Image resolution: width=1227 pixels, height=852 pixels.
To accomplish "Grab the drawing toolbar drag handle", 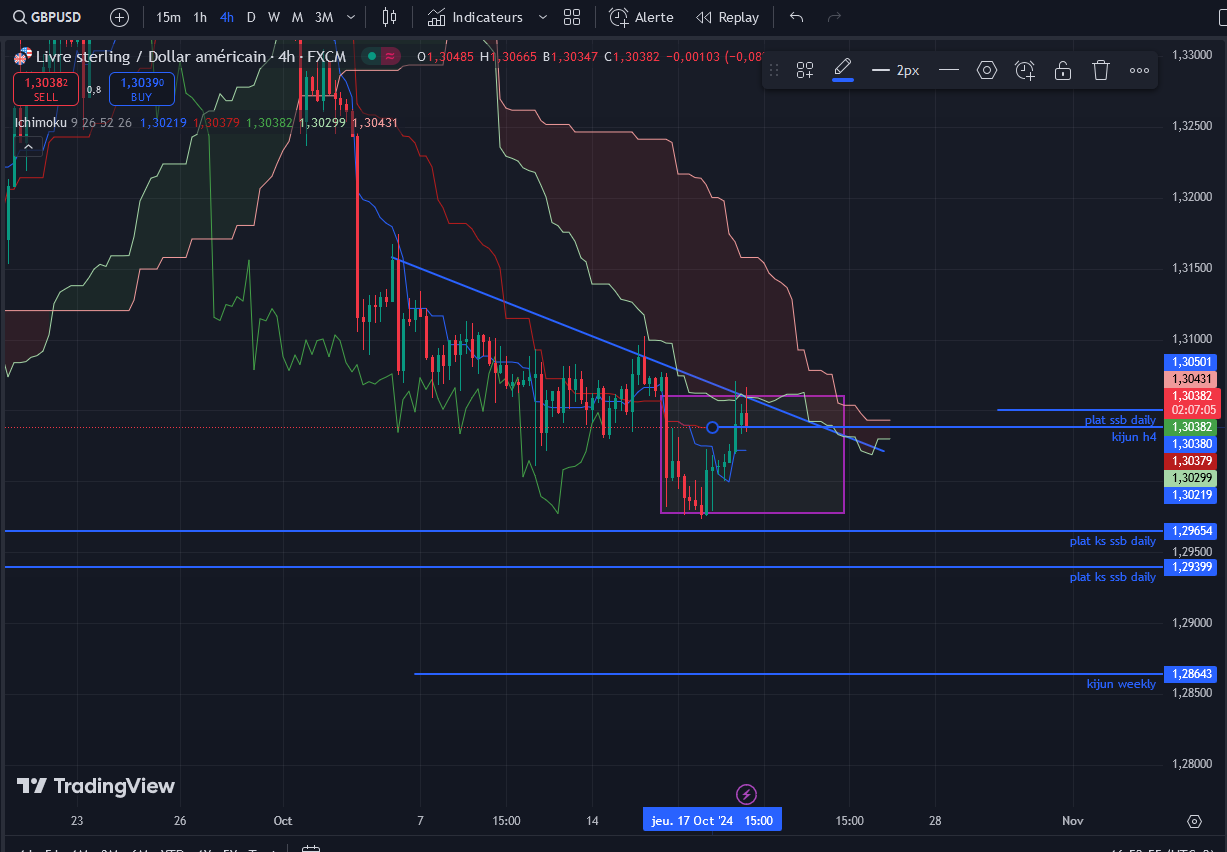I will coord(773,70).
